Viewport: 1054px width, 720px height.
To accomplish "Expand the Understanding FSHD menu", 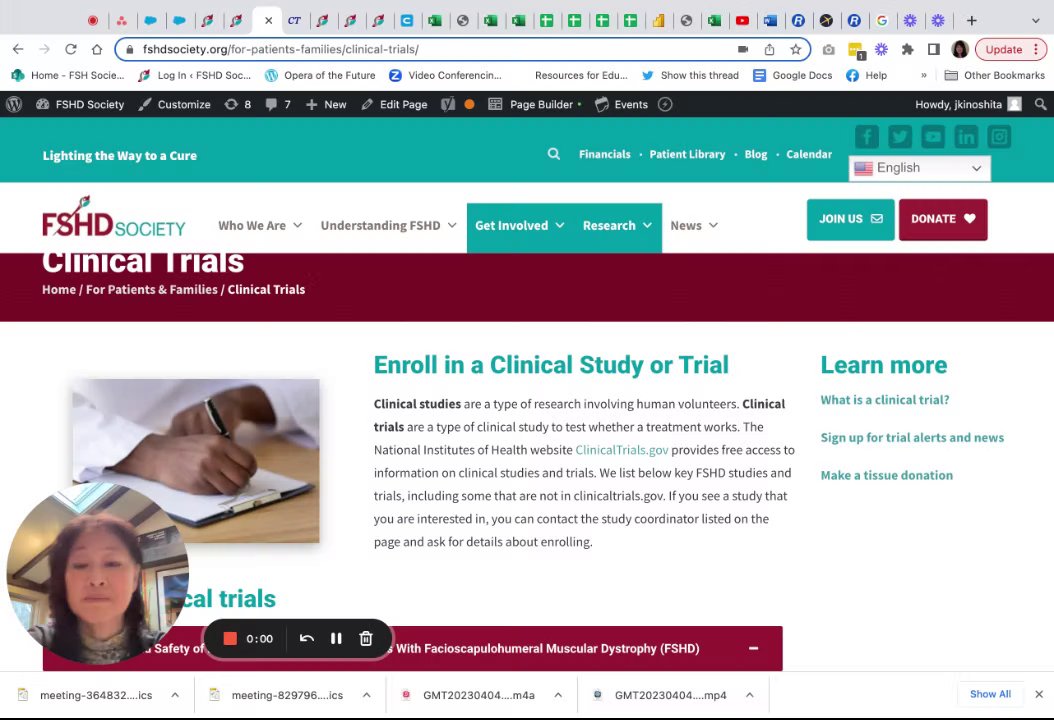I will tap(389, 226).
